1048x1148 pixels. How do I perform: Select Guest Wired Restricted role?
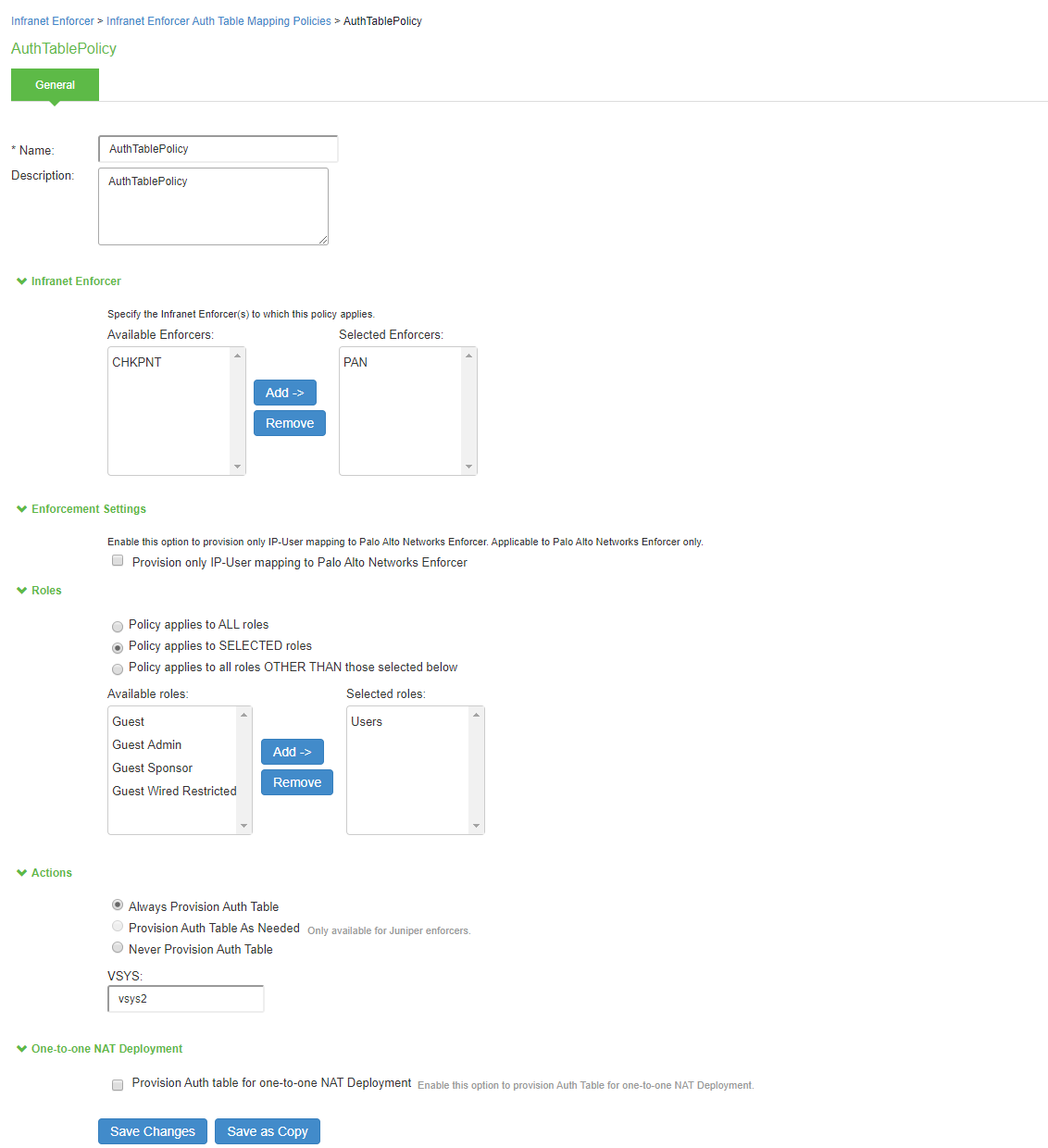(x=174, y=791)
